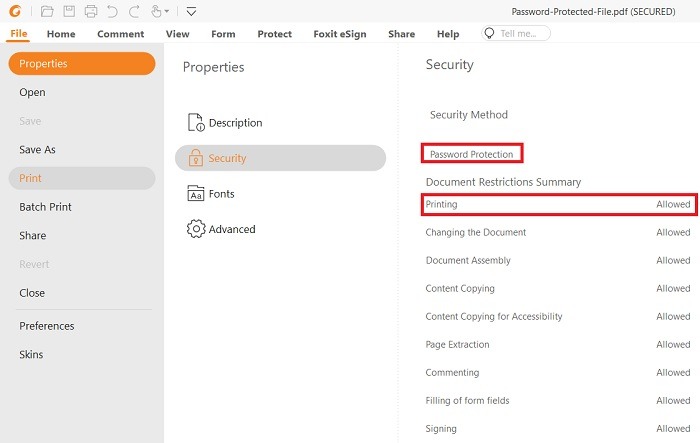Click the Commenting restriction label
The image size is (700, 443).
[x=452, y=372]
